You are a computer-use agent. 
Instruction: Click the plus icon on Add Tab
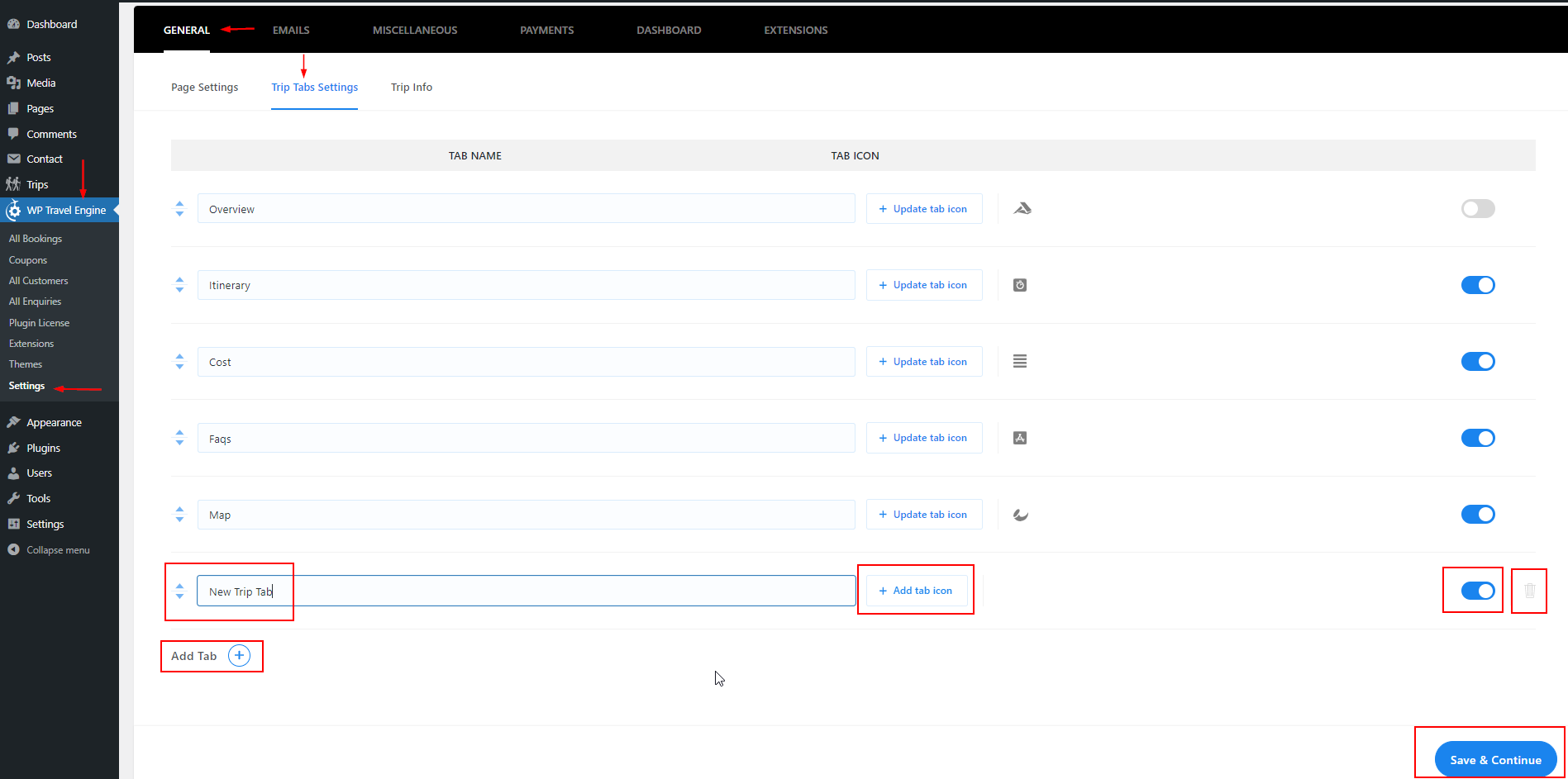pyautogui.click(x=239, y=655)
